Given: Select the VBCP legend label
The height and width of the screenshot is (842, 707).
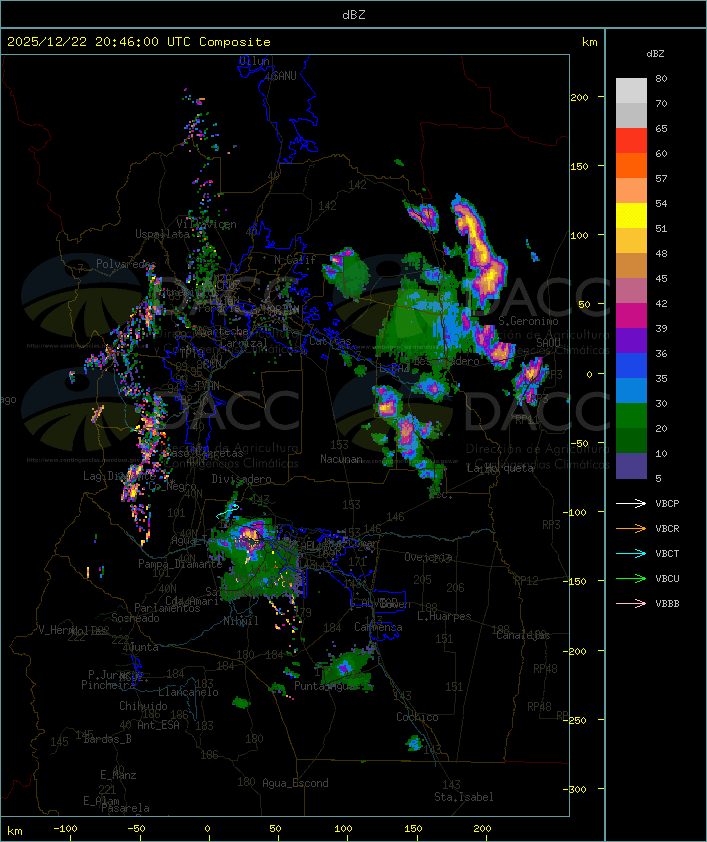Looking at the screenshot, I should [667, 504].
